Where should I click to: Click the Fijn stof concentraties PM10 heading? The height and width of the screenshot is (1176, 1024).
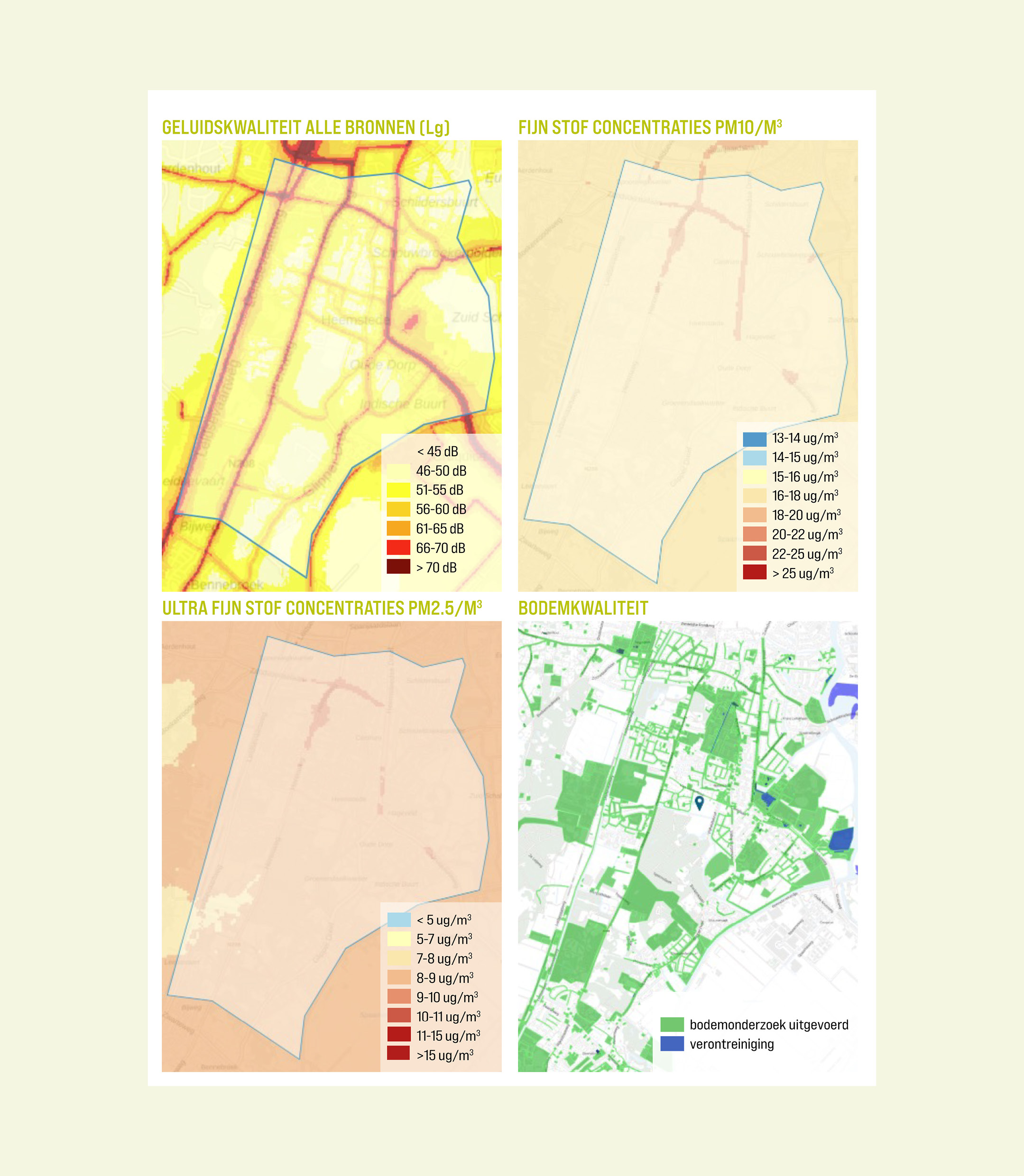[x=650, y=128]
